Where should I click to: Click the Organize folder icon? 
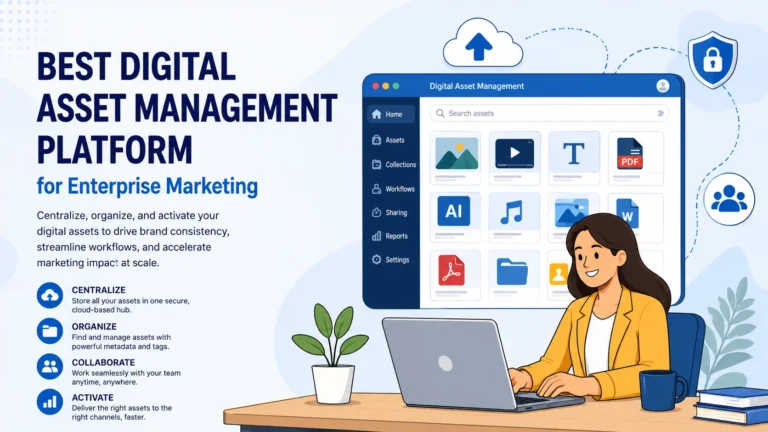[x=49, y=331]
